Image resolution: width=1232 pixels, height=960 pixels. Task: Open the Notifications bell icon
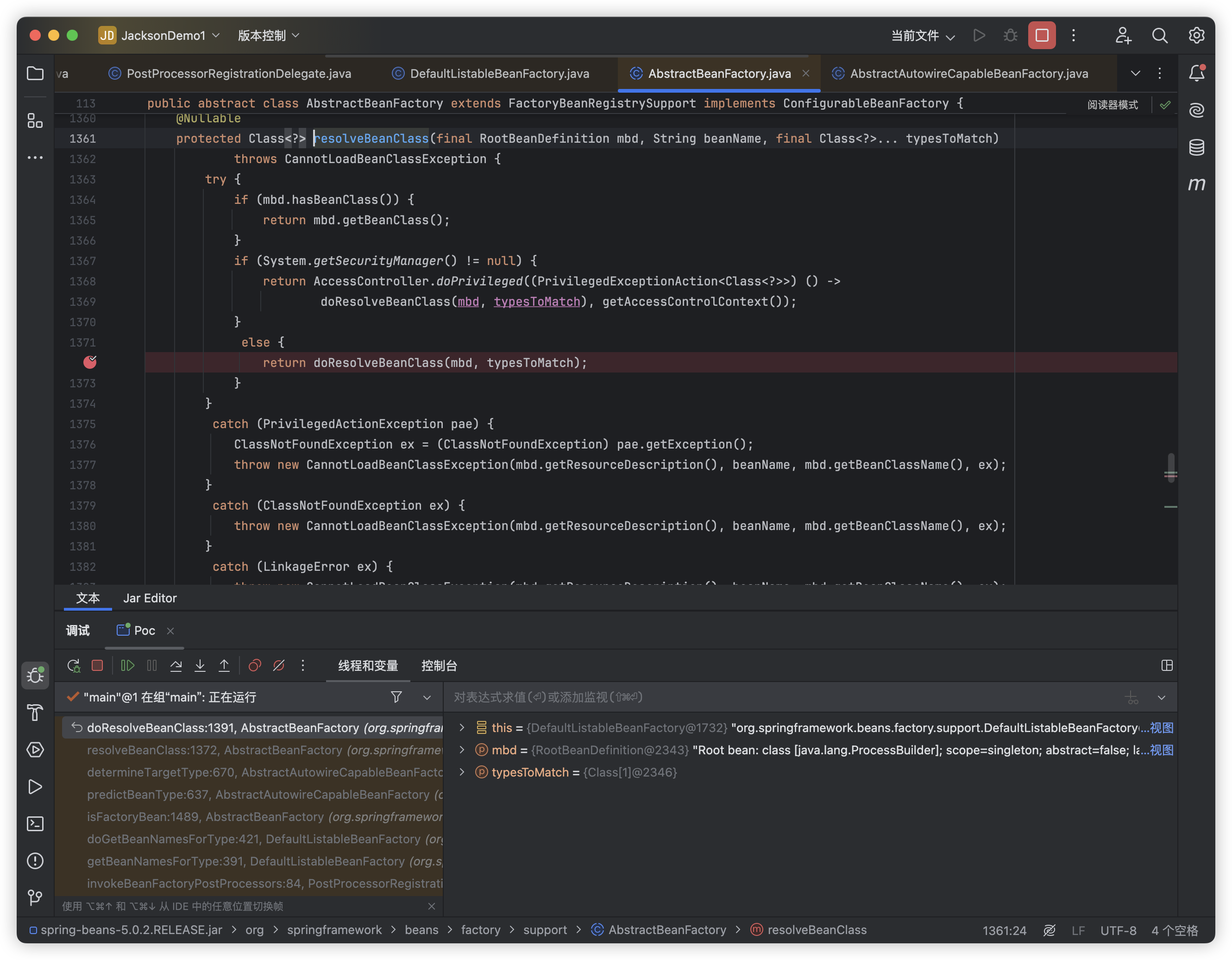[1196, 73]
